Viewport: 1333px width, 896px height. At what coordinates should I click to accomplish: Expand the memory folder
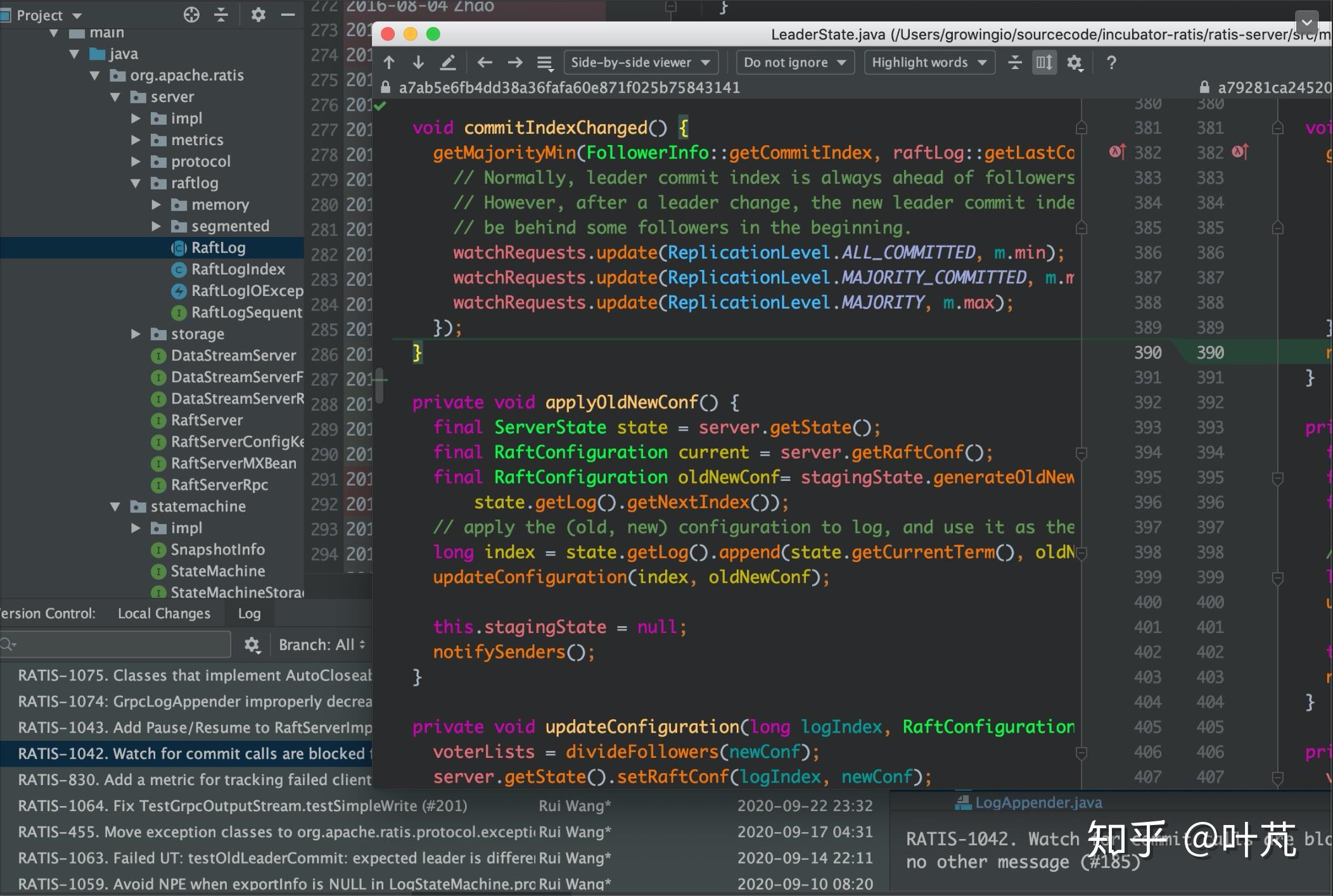pos(156,205)
